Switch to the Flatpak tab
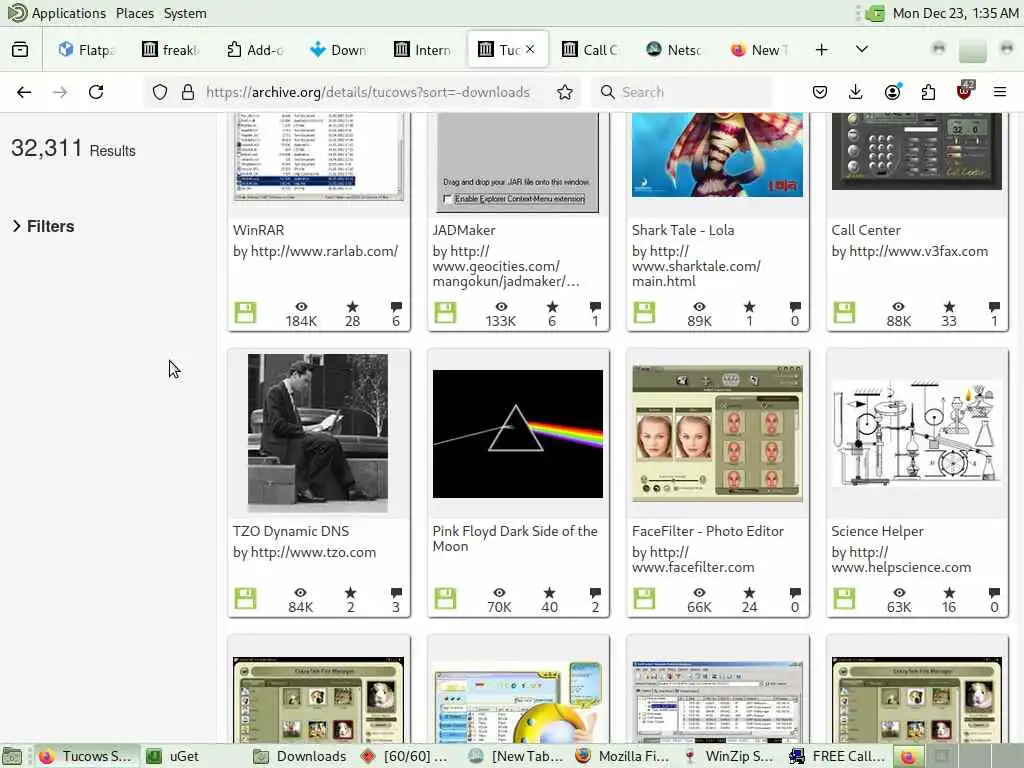Screen dimensions: 1024x768 click(86, 50)
